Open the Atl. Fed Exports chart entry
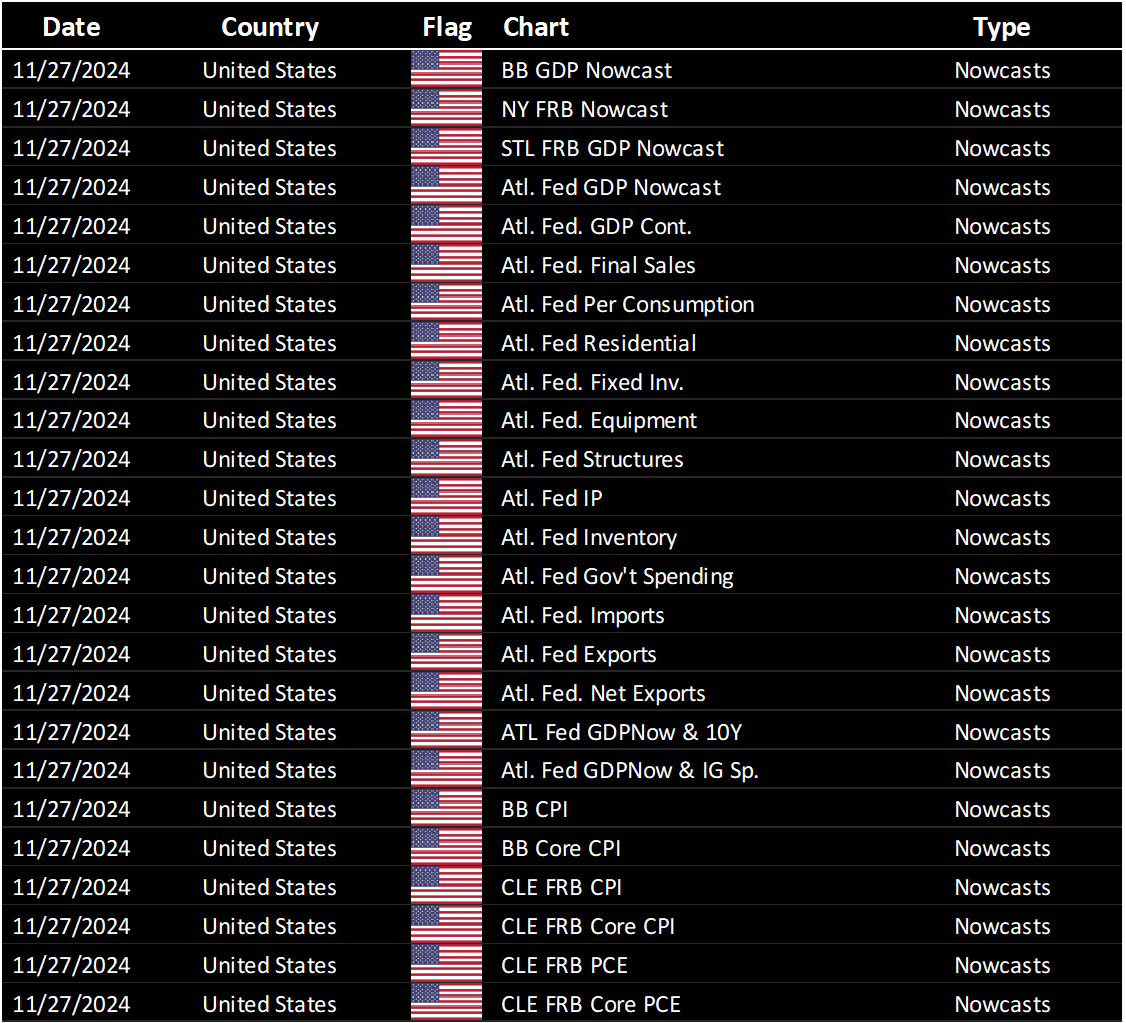The width and height of the screenshot is (1126, 1023). pyautogui.click(x=578, y=654)
